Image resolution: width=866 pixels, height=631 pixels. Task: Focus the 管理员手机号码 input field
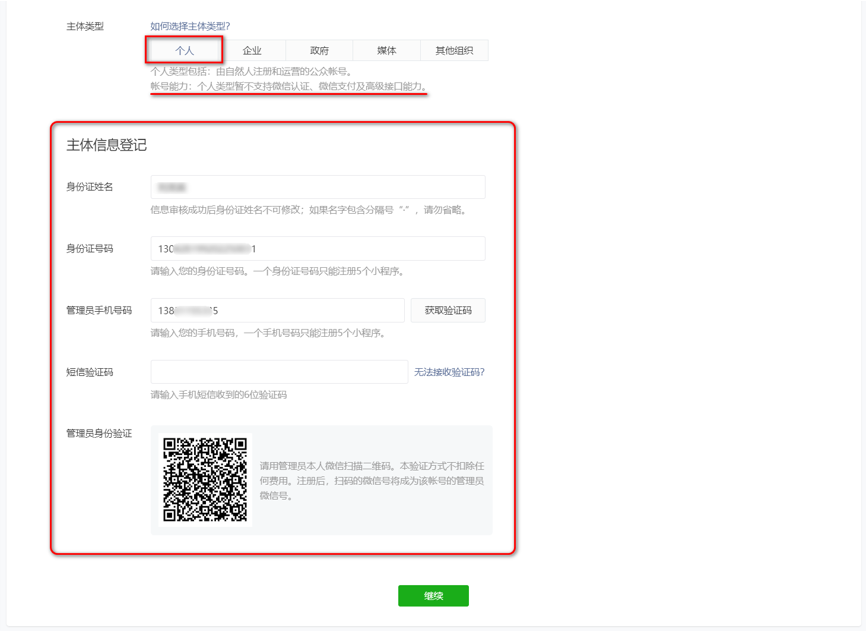[278, 310]
